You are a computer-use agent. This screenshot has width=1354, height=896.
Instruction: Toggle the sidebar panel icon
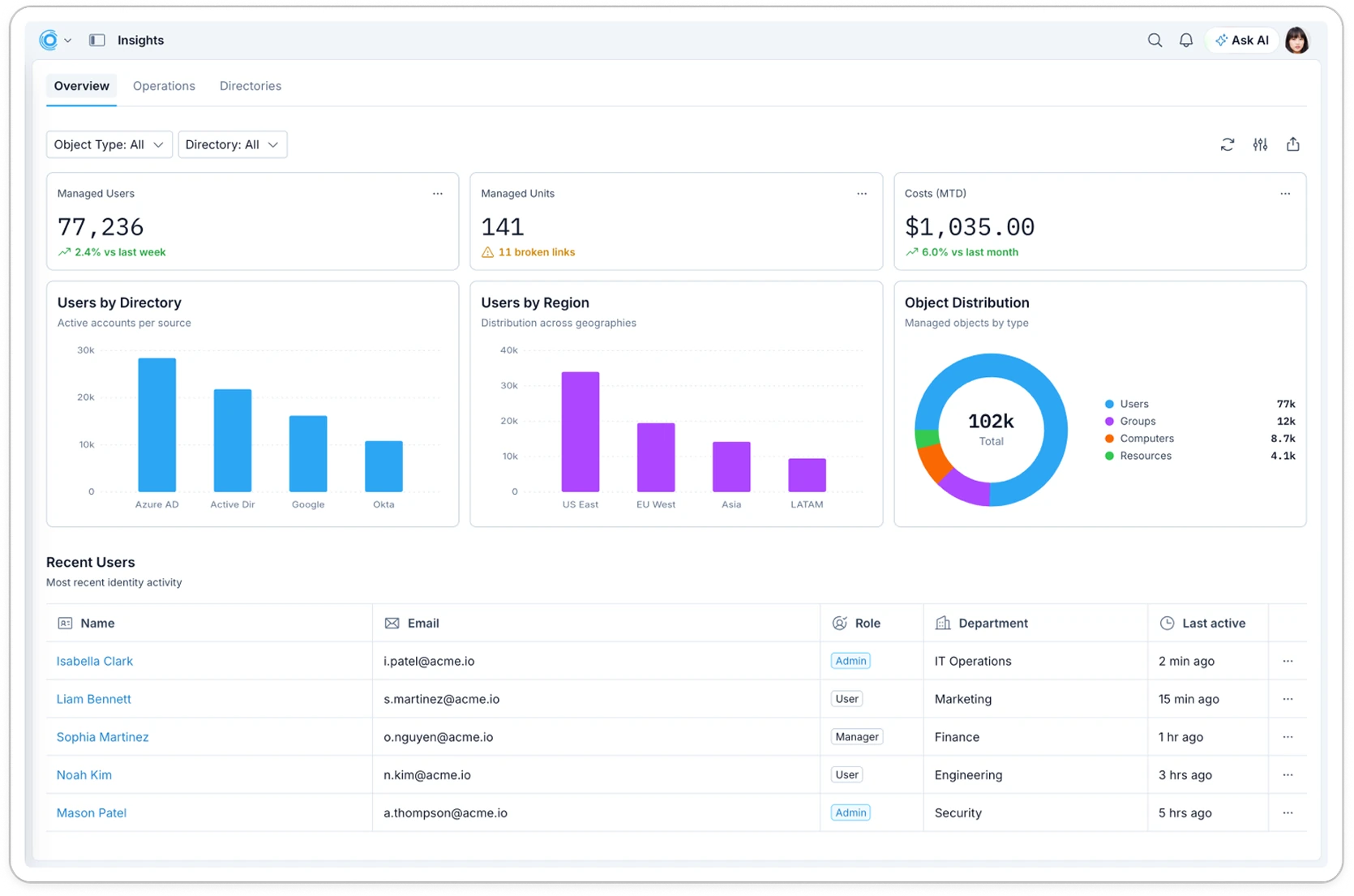click(97, 40)
